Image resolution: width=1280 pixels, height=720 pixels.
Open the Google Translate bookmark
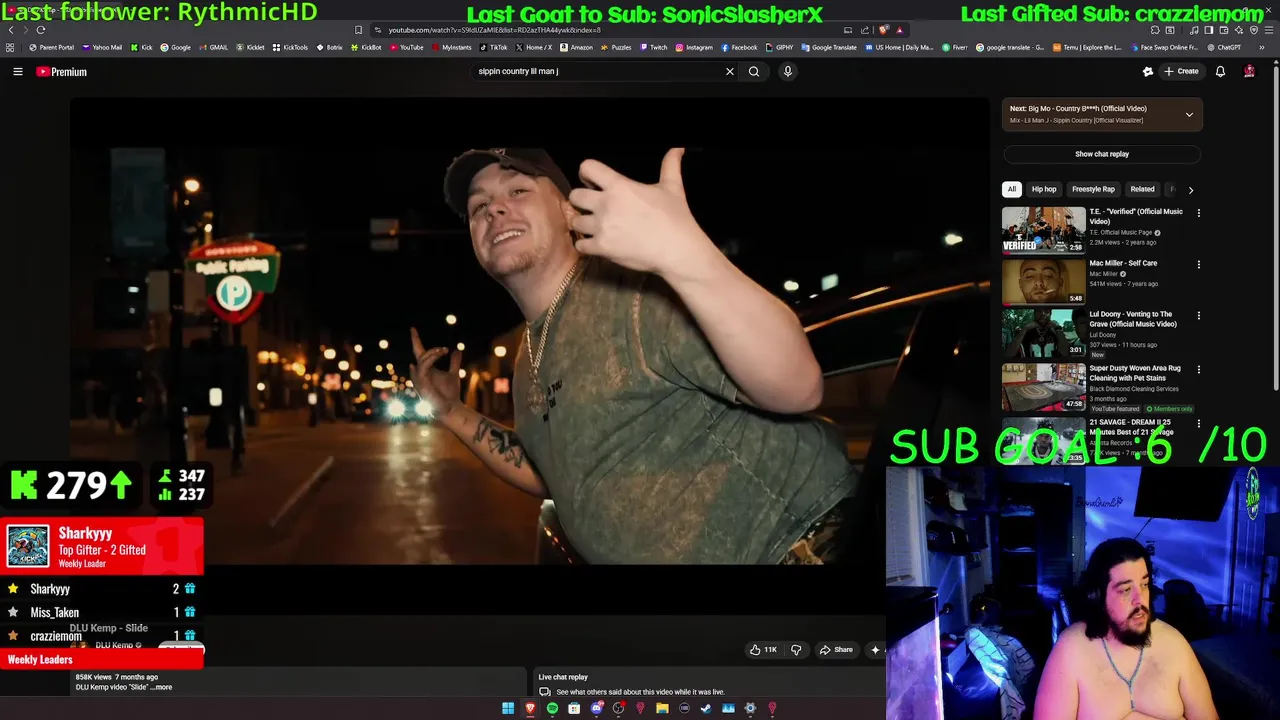pyautogui.click(x=829, y=47)
